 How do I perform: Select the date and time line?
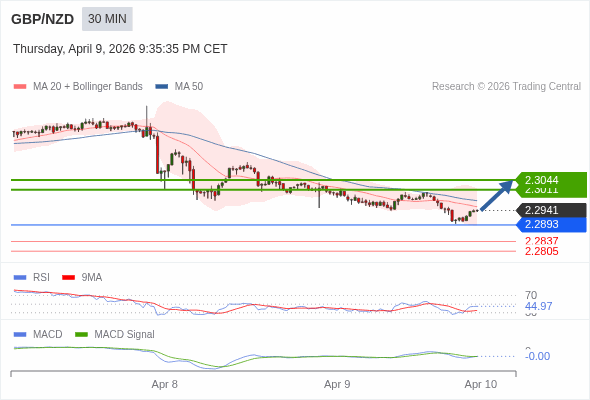pyautogui.click(x=120, y=49)
